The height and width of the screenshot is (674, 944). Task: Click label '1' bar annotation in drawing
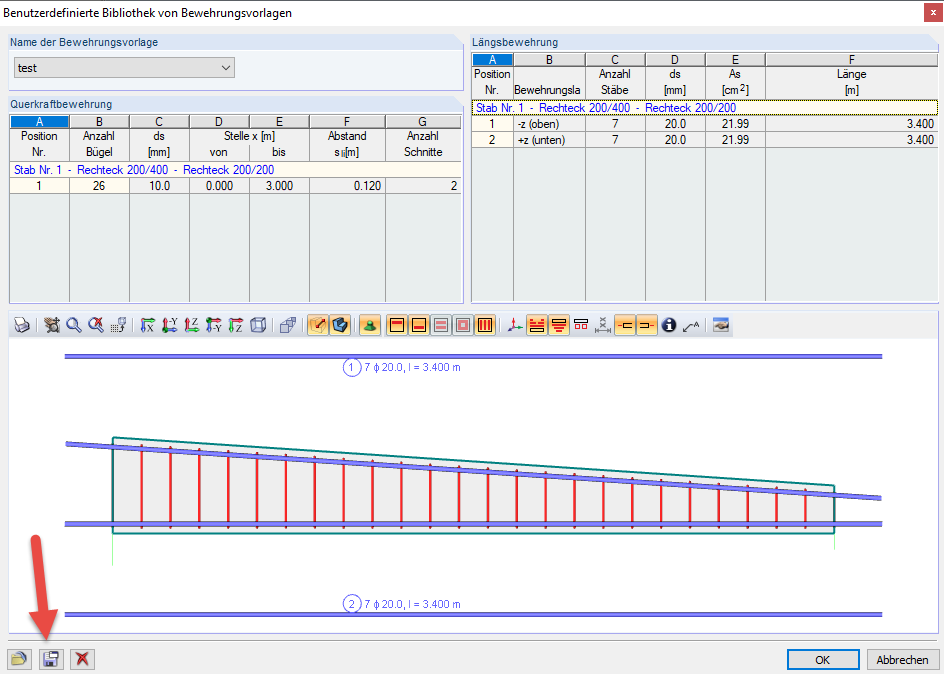(x=402, y=367)
